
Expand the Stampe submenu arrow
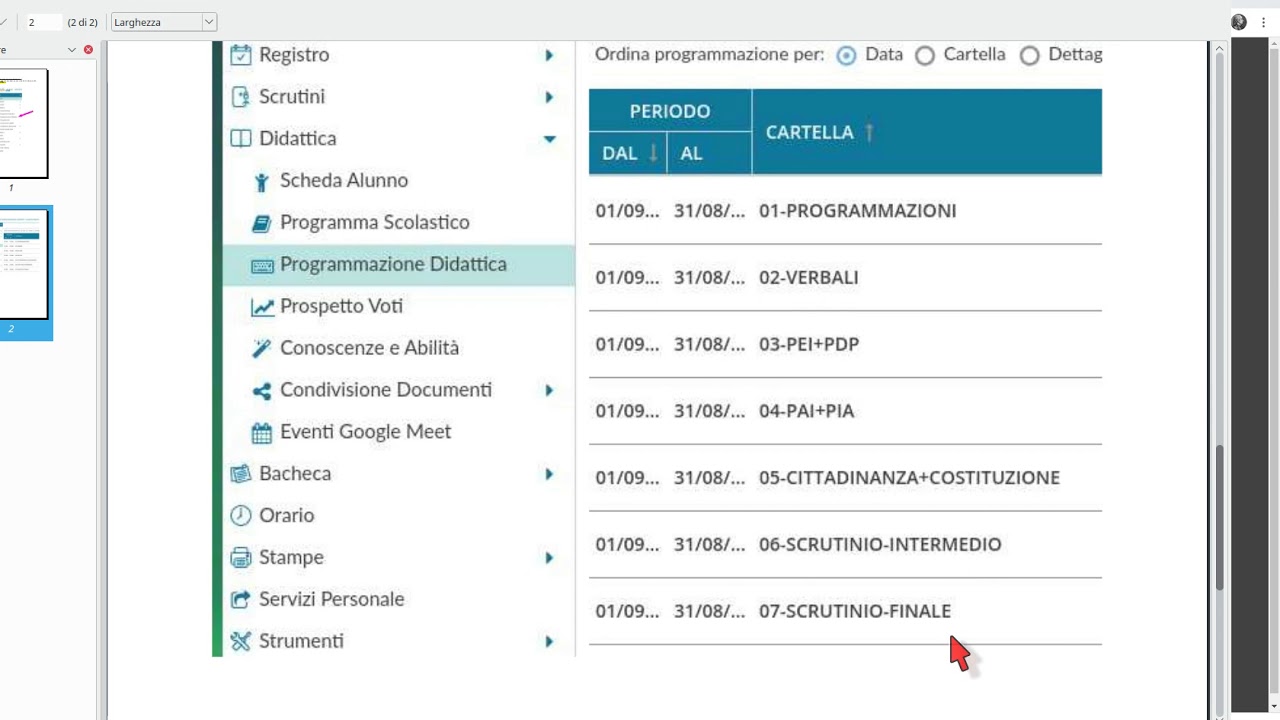(549, 558)
